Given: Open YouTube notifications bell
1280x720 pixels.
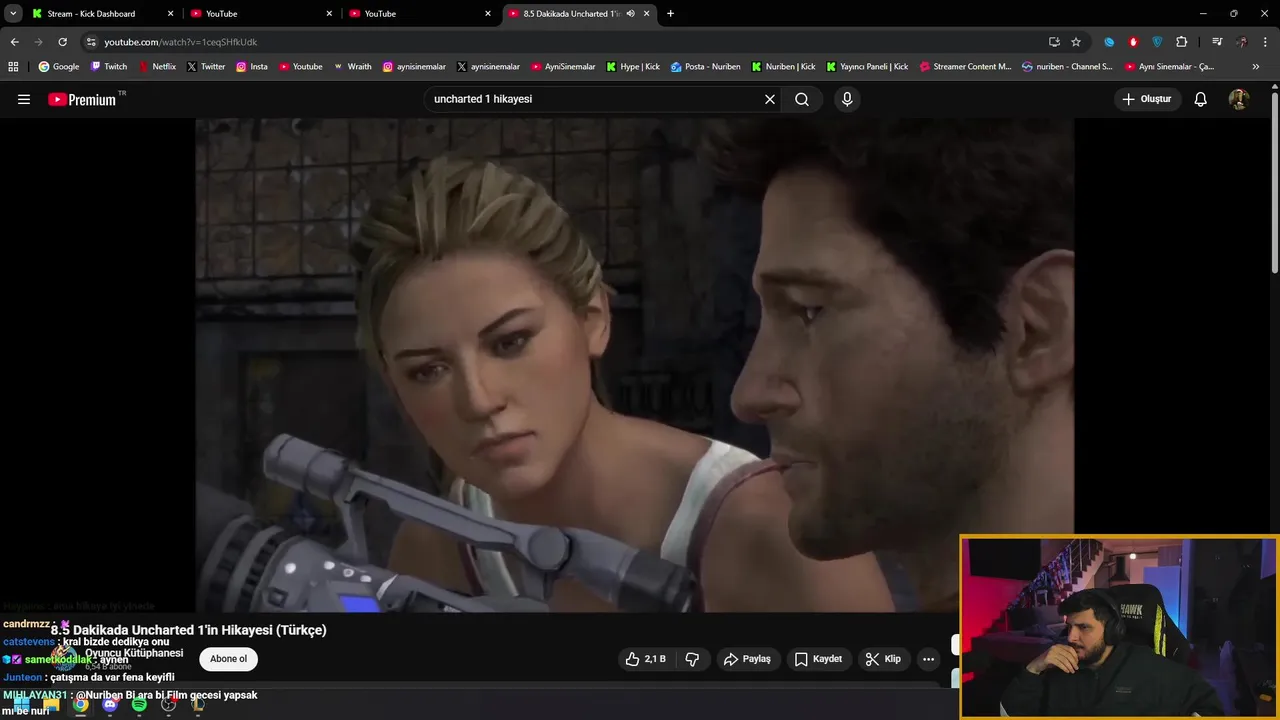Looking at the screenshot, I should (x=1201, y=99).
